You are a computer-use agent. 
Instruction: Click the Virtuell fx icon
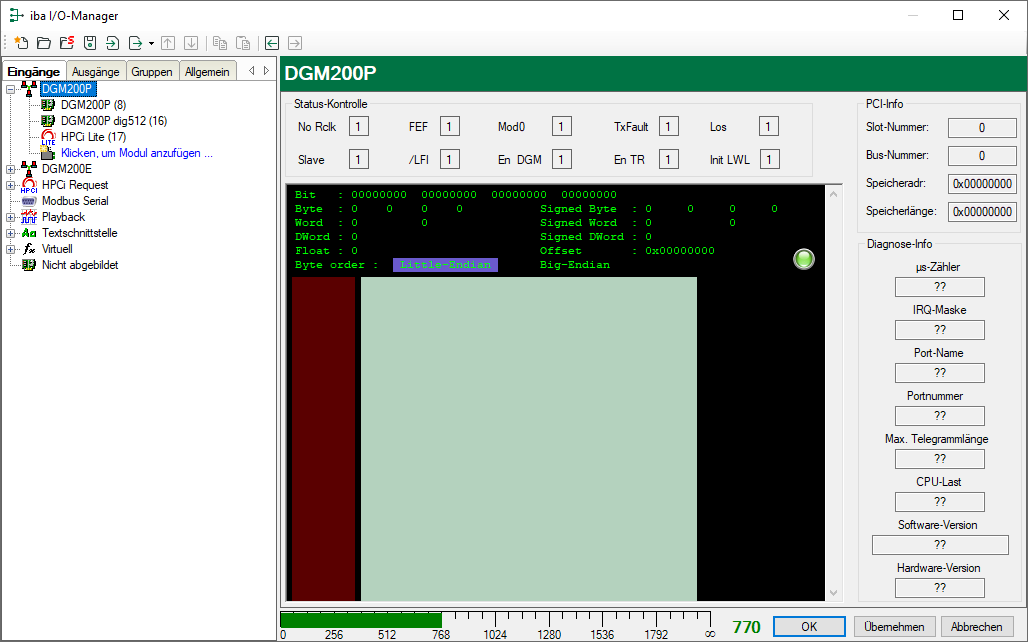29,249
